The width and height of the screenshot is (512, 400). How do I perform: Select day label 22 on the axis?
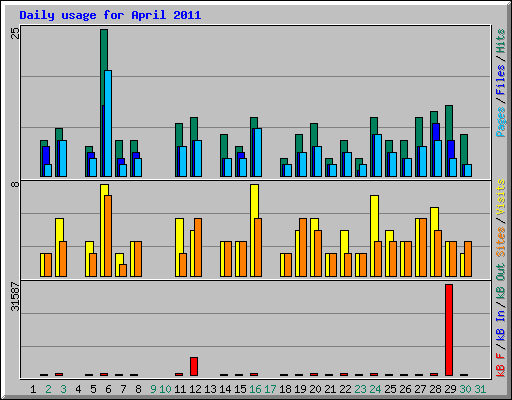[x=345, y=389]
